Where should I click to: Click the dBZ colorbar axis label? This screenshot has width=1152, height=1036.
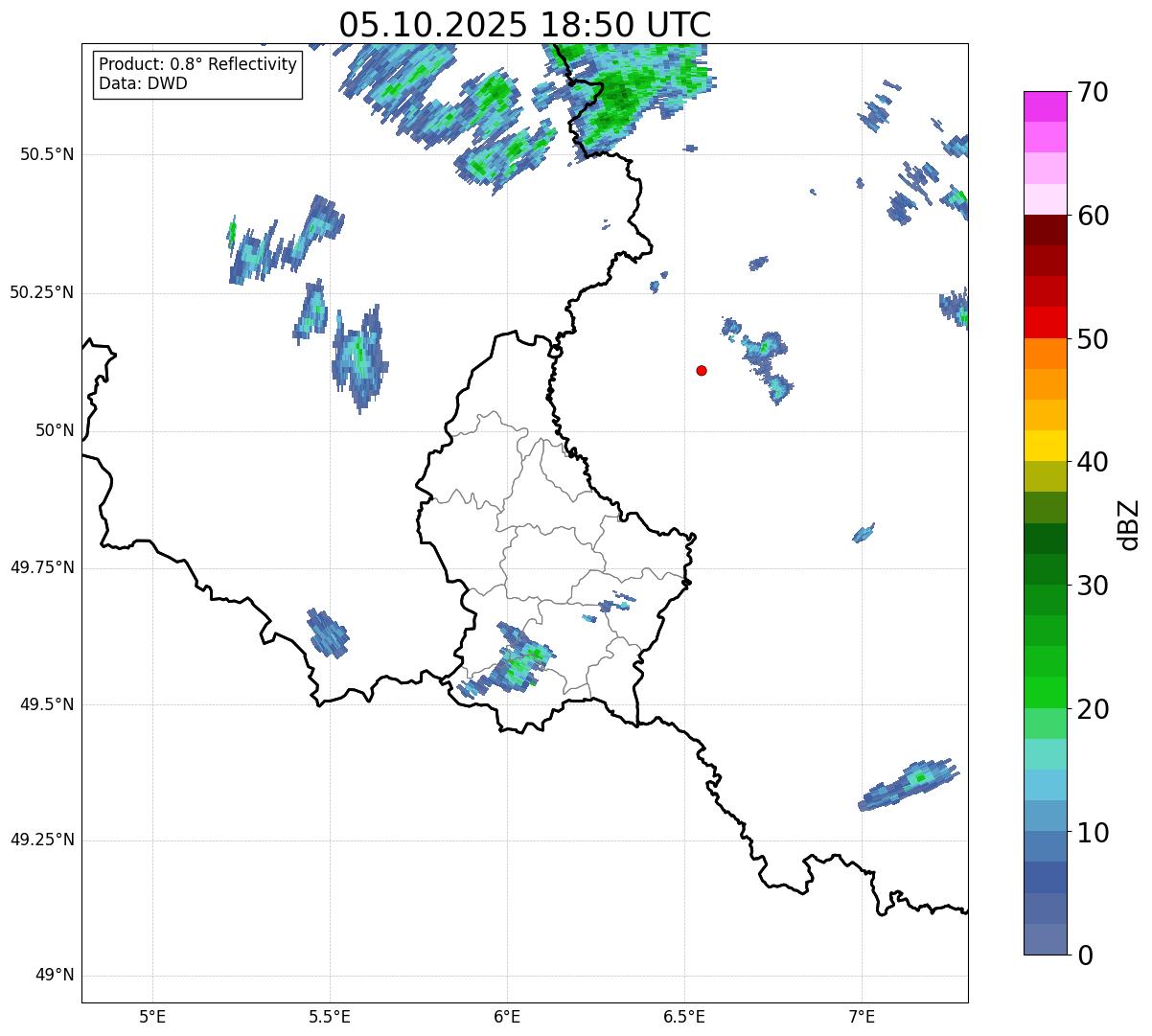click(x=1129, y=523)
